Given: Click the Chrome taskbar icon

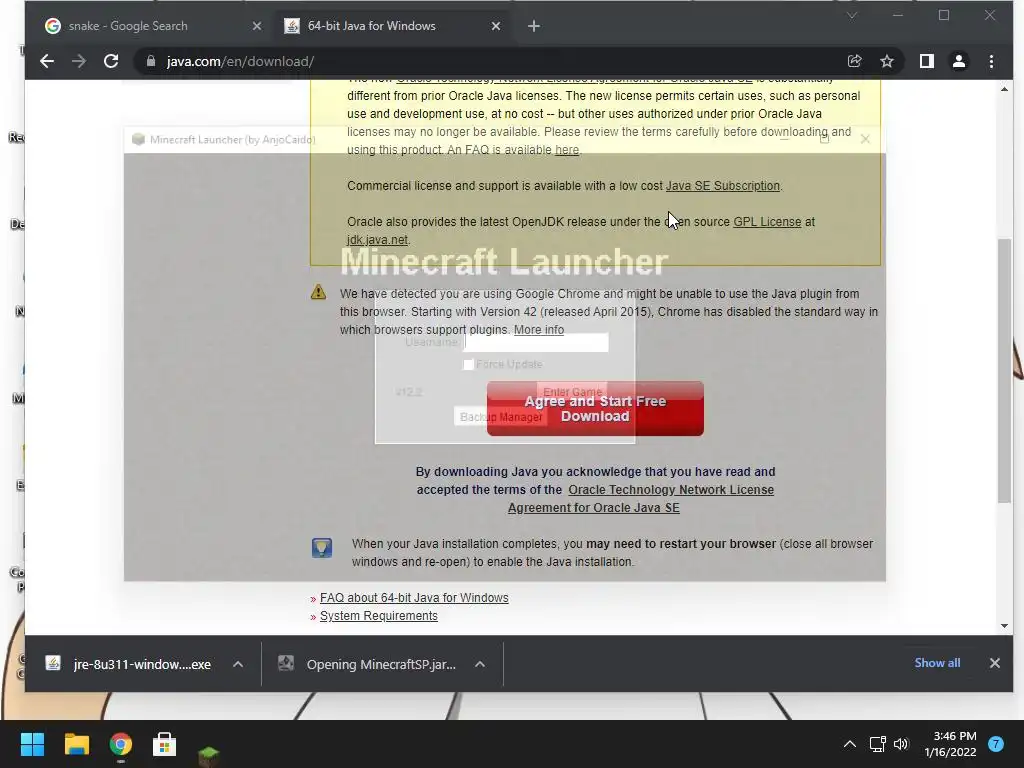Looking at the screenshot, I should coord(121,744).
